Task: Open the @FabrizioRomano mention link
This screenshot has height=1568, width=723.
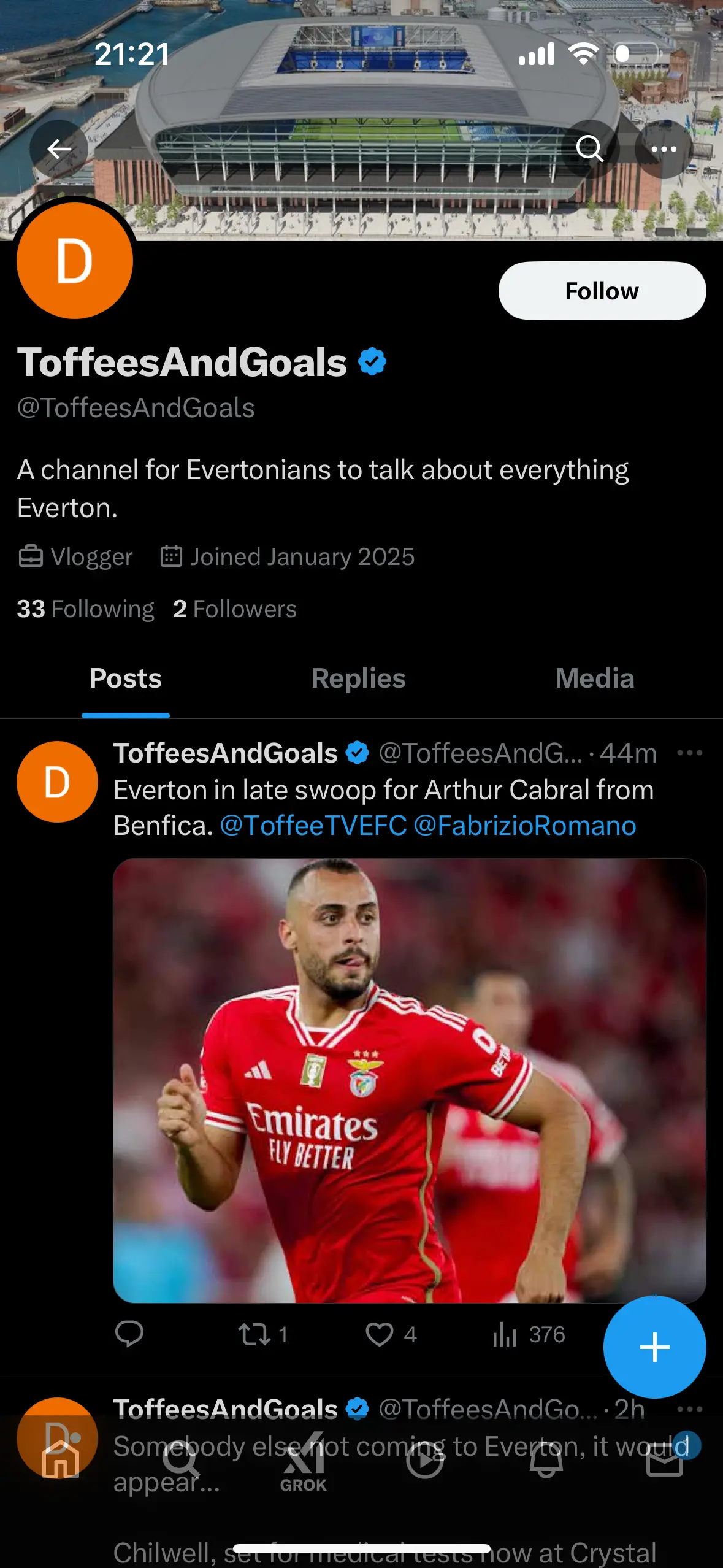Action: tap(525, 826)
